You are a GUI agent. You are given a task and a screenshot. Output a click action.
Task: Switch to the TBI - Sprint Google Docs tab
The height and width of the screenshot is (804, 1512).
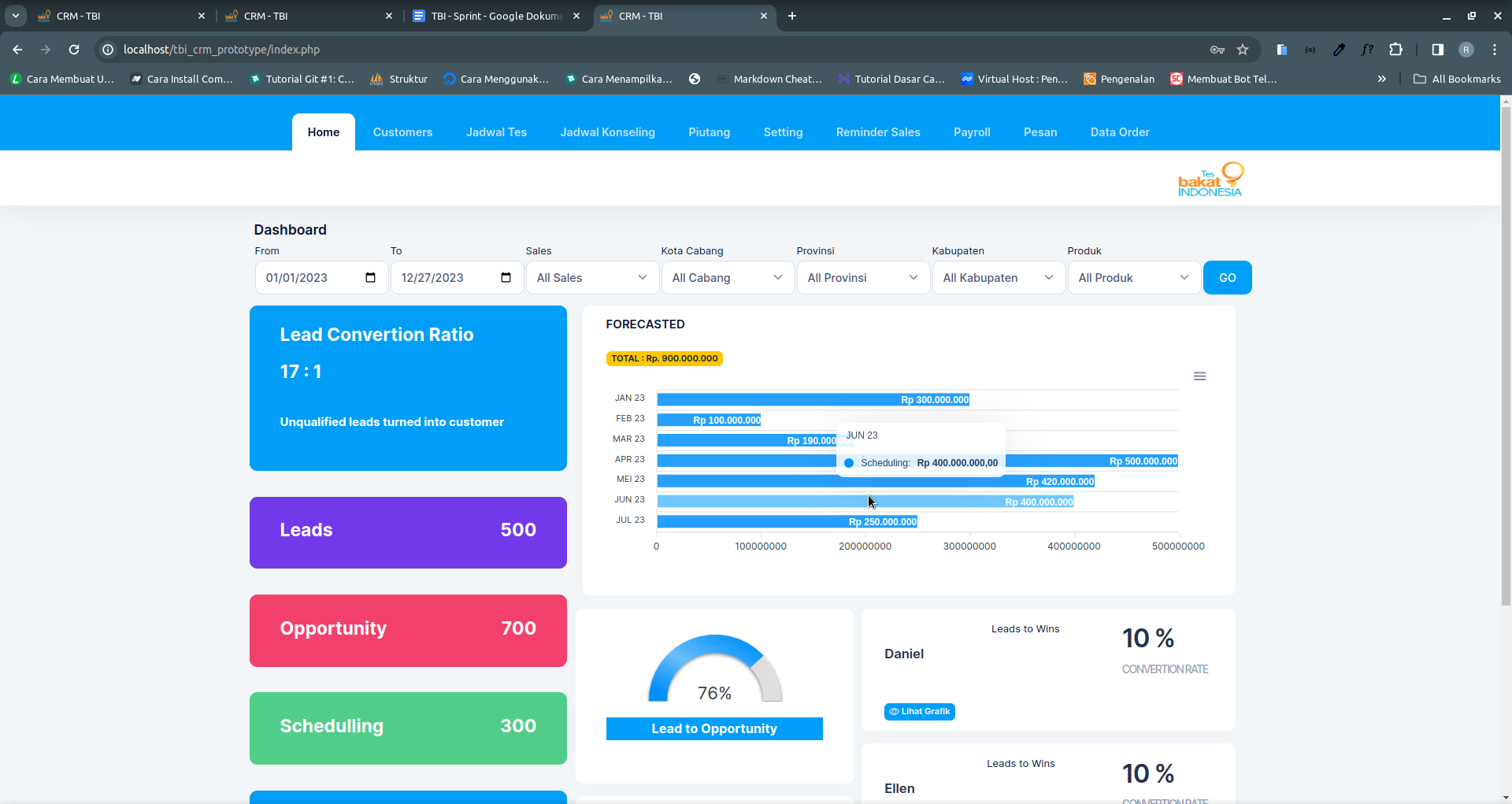tap(496, 16)
